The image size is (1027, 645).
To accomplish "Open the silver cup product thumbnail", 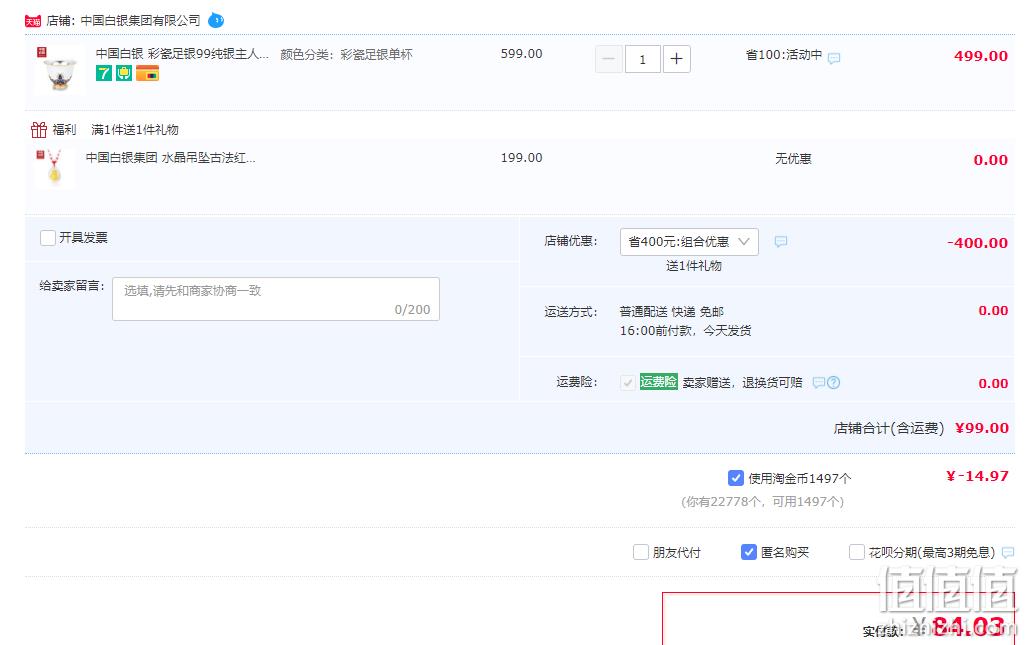I will tap(59, 71).
